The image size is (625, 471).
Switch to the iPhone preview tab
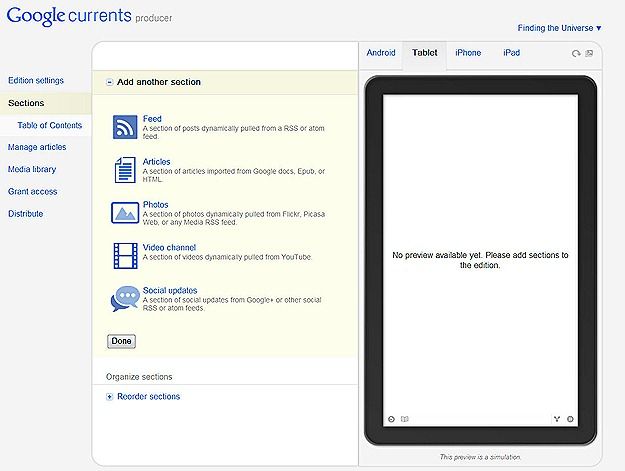coord(468,53)
